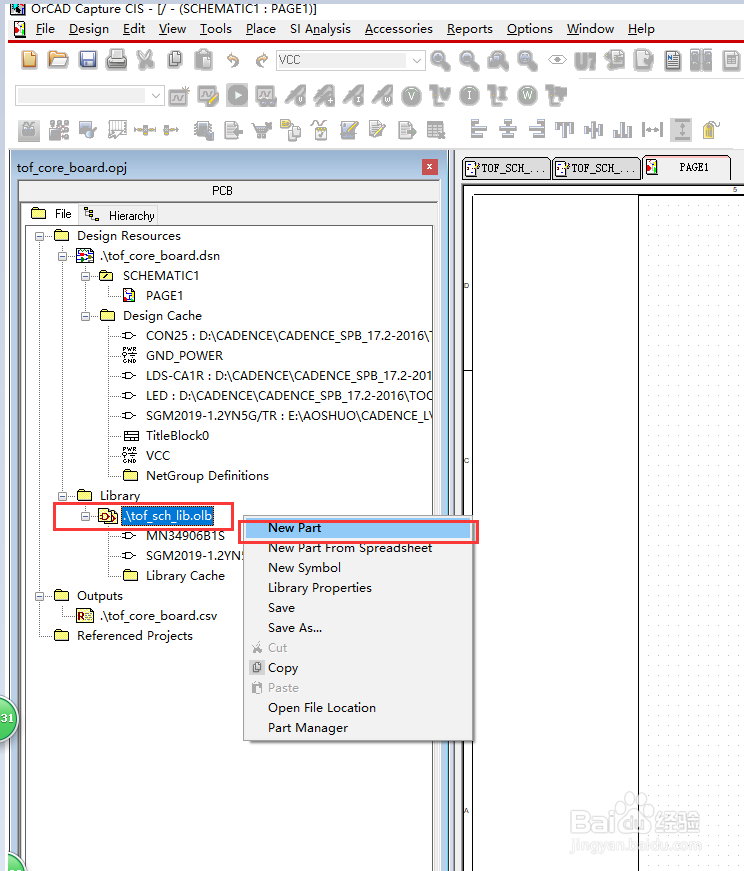The height and width of the screenshot is (871, 744).
Task: Select .\tof_core_board.csv output file
Action: 158,615
